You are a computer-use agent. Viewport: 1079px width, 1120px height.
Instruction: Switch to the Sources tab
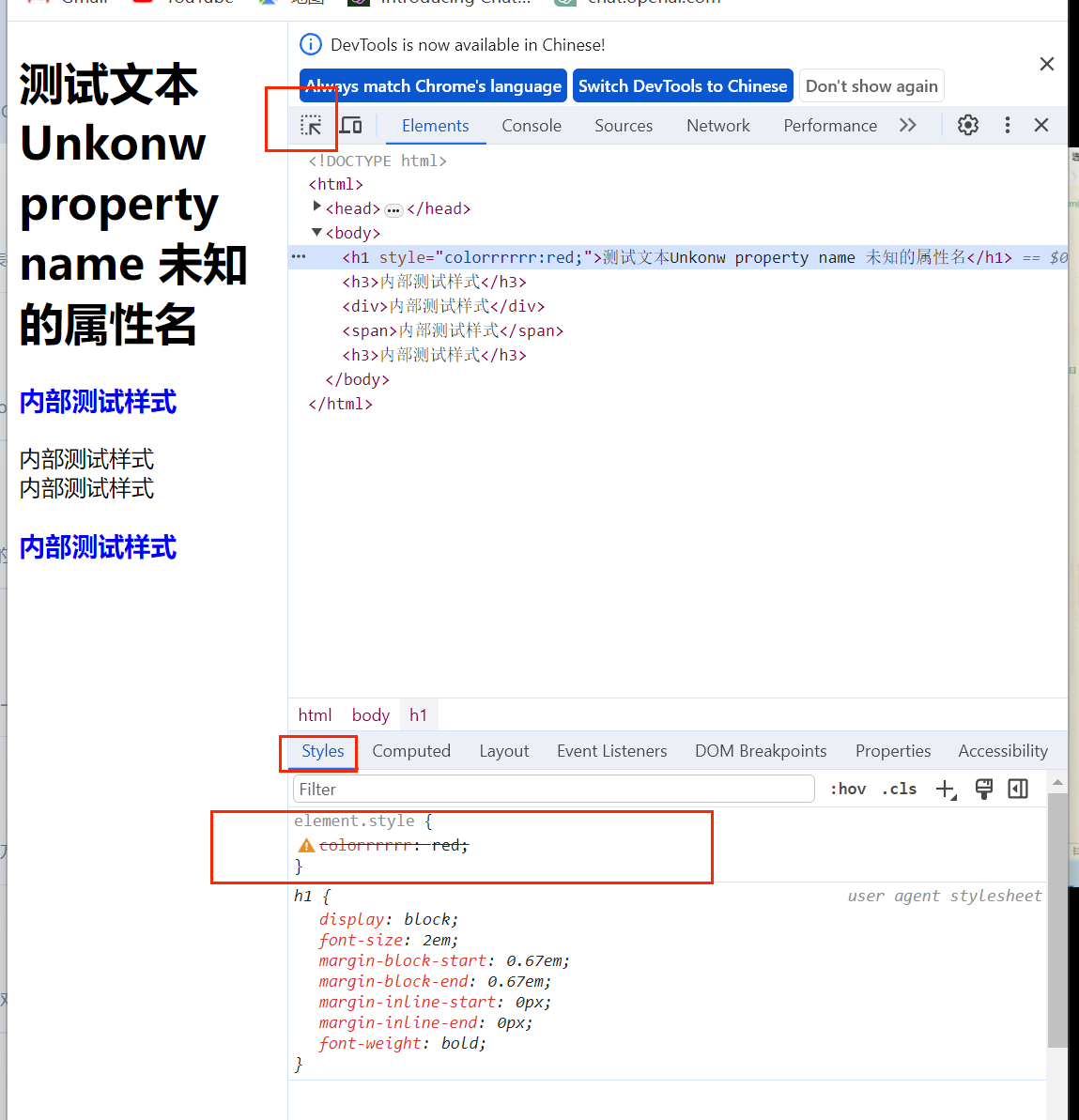pos(624,126)
